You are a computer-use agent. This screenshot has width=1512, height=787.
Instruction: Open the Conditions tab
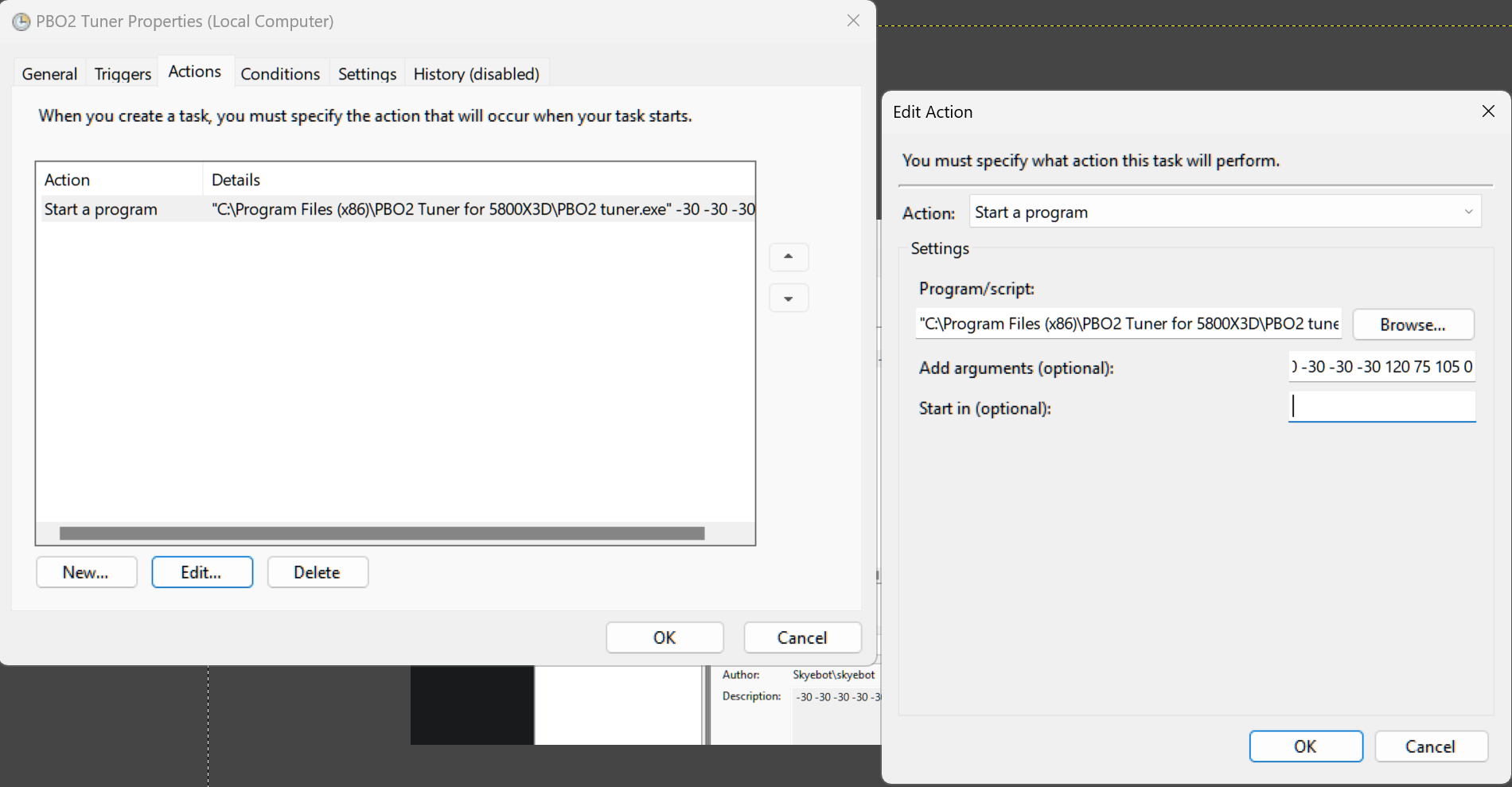coord(280,74)
